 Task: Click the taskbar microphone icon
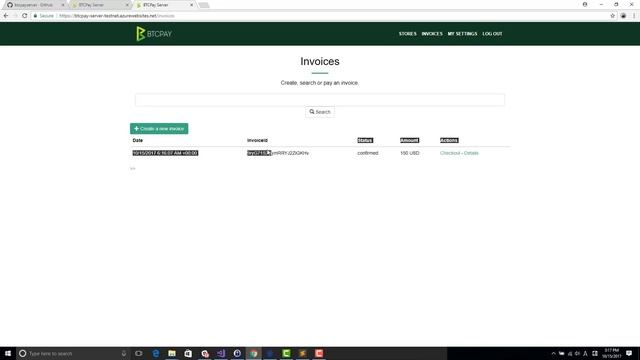(x=124, y=353)
